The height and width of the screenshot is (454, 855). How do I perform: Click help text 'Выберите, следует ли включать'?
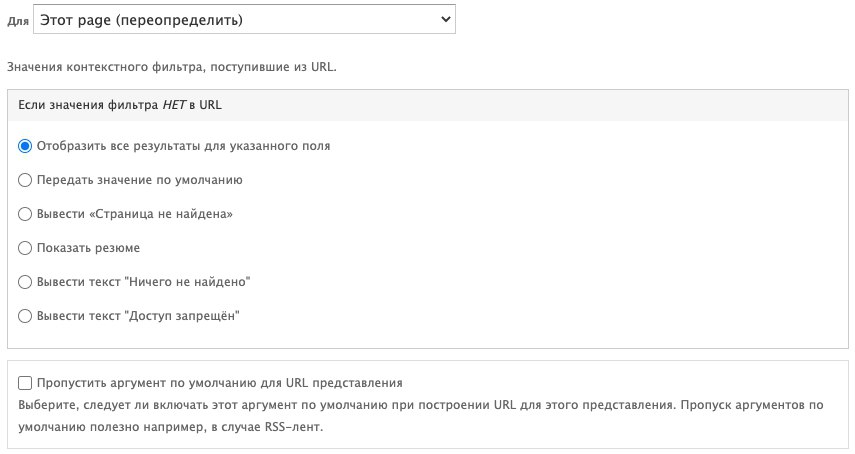(421, 416)
